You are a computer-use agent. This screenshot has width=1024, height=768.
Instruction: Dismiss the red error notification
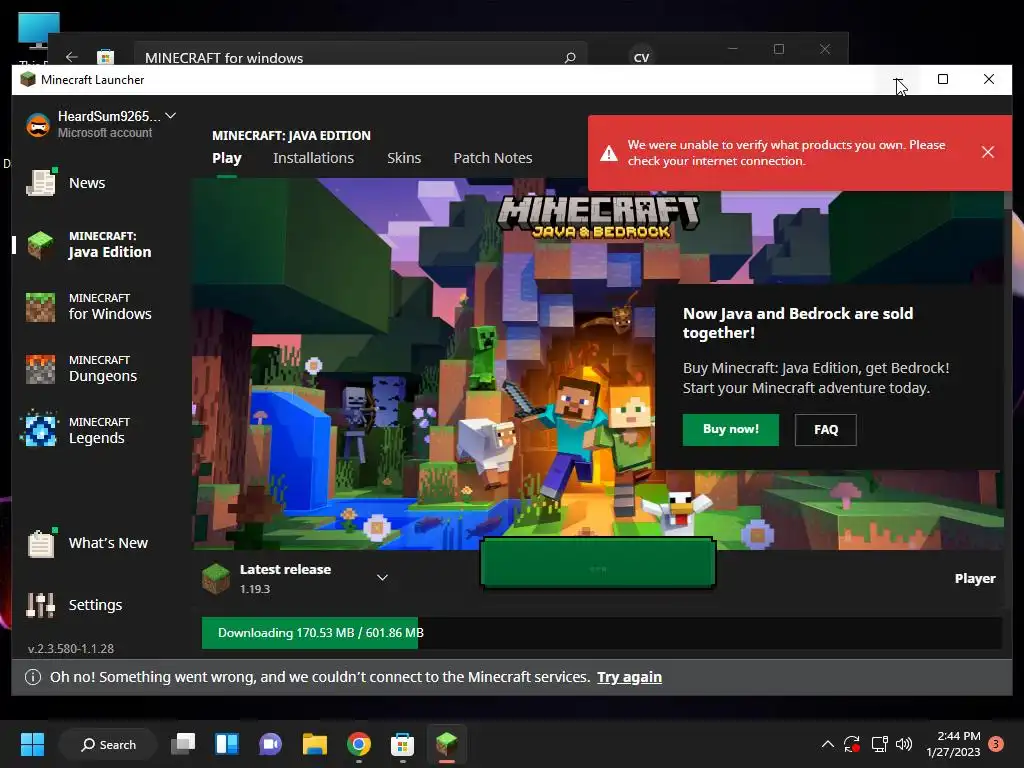point(987,152)
